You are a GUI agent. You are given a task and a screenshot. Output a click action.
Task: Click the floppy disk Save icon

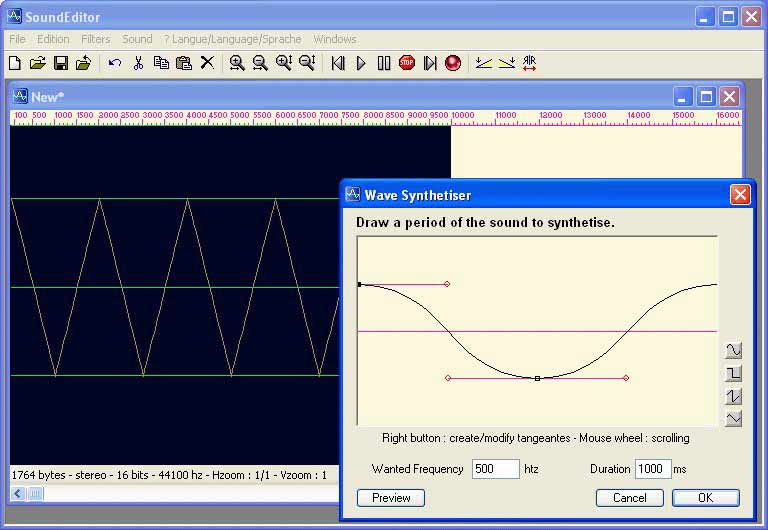point(60,63)
